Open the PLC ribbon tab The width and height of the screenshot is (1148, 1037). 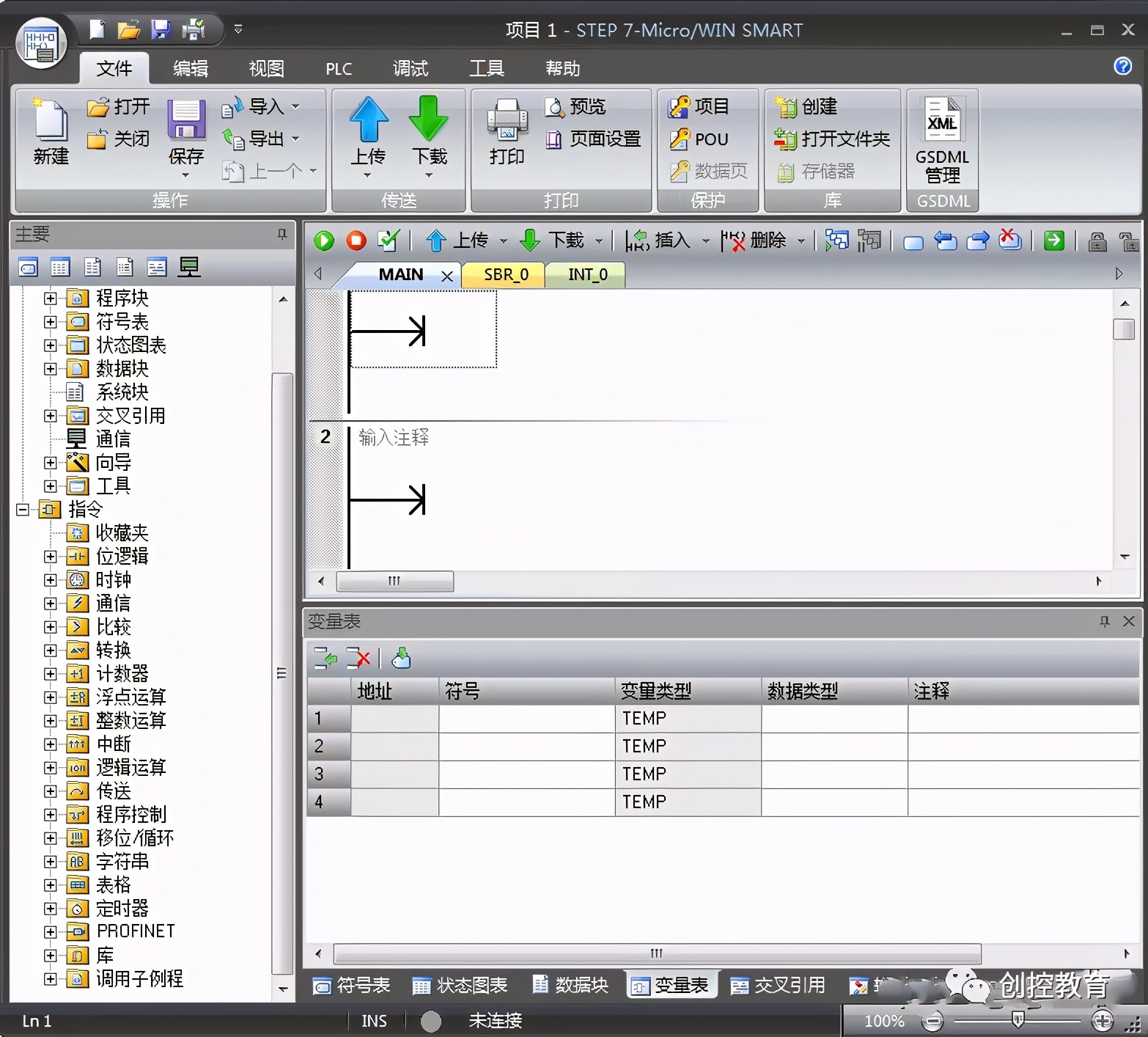click(339, 69)
